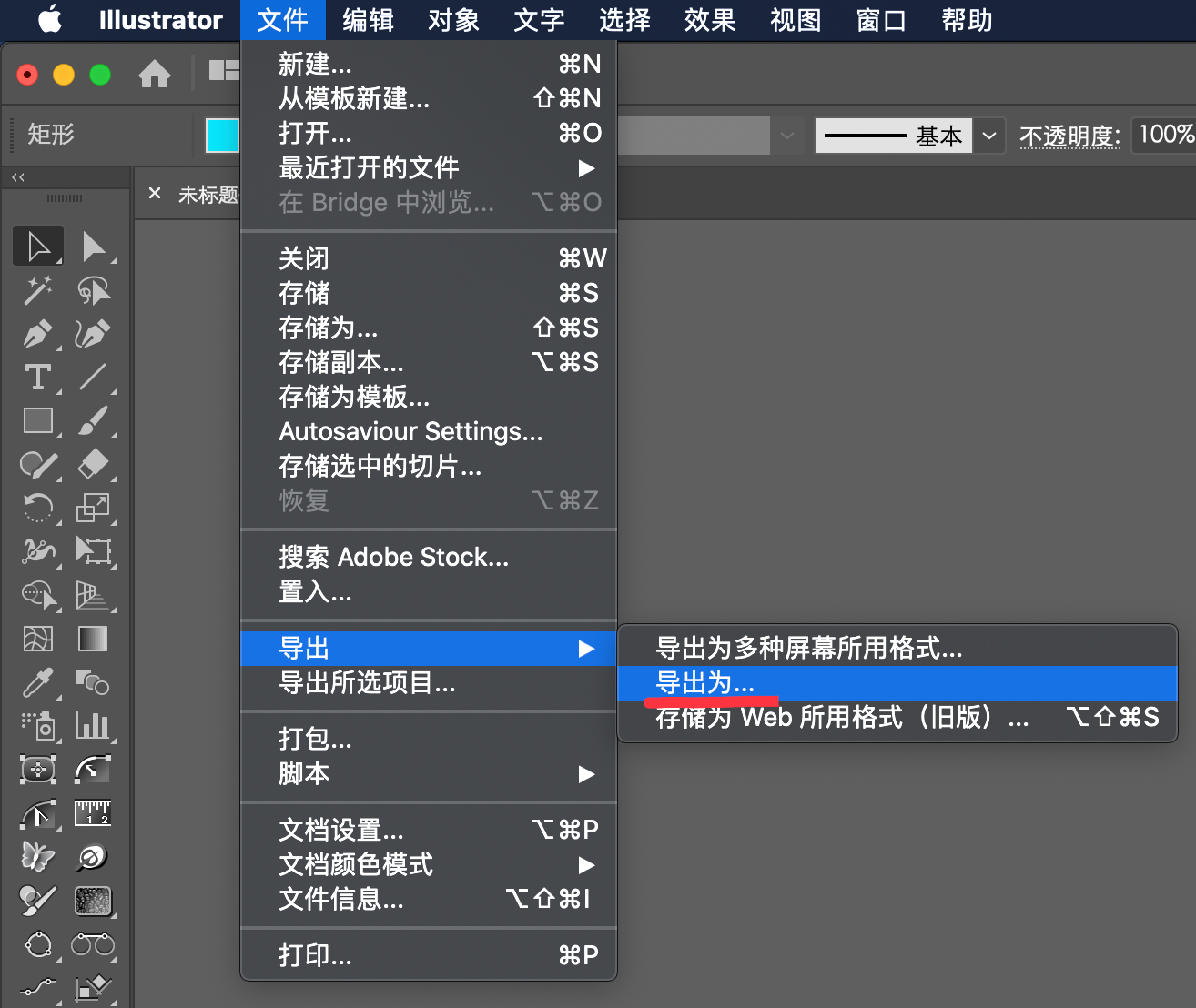
Task: Open the 窗口 menu
Action: [881, 20]
